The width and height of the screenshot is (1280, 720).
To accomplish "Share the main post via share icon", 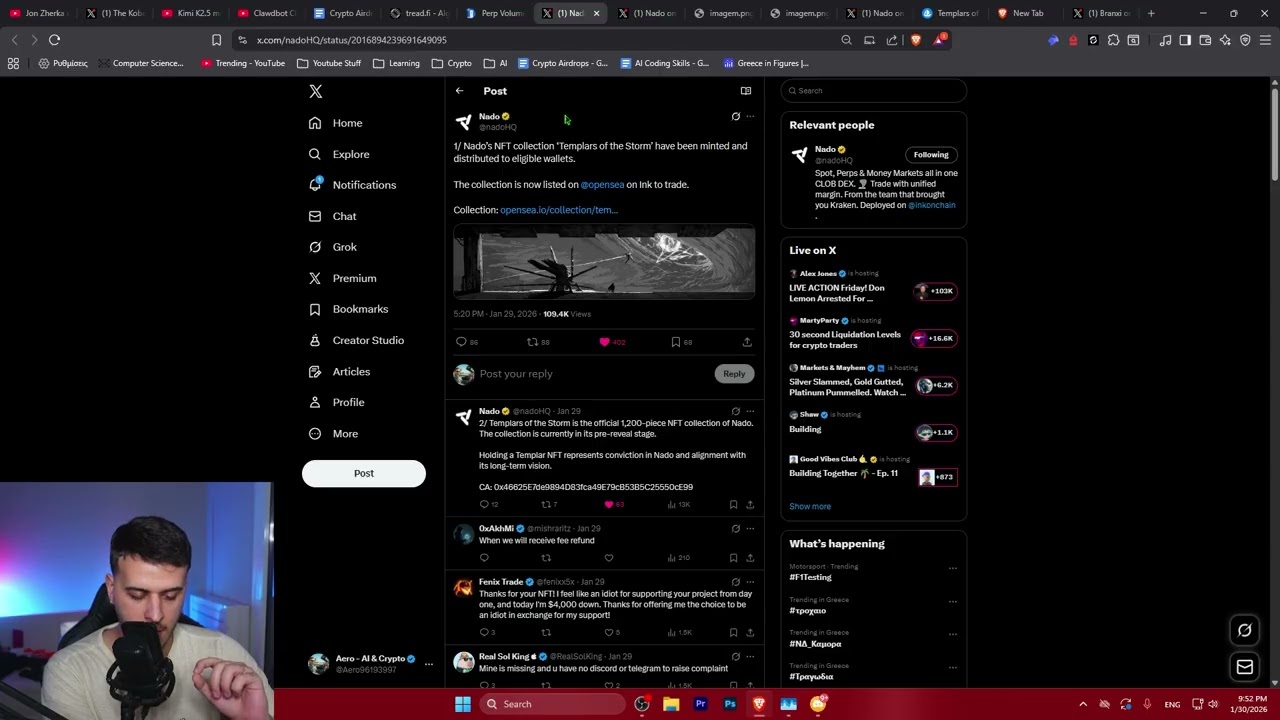I will 747,342.
